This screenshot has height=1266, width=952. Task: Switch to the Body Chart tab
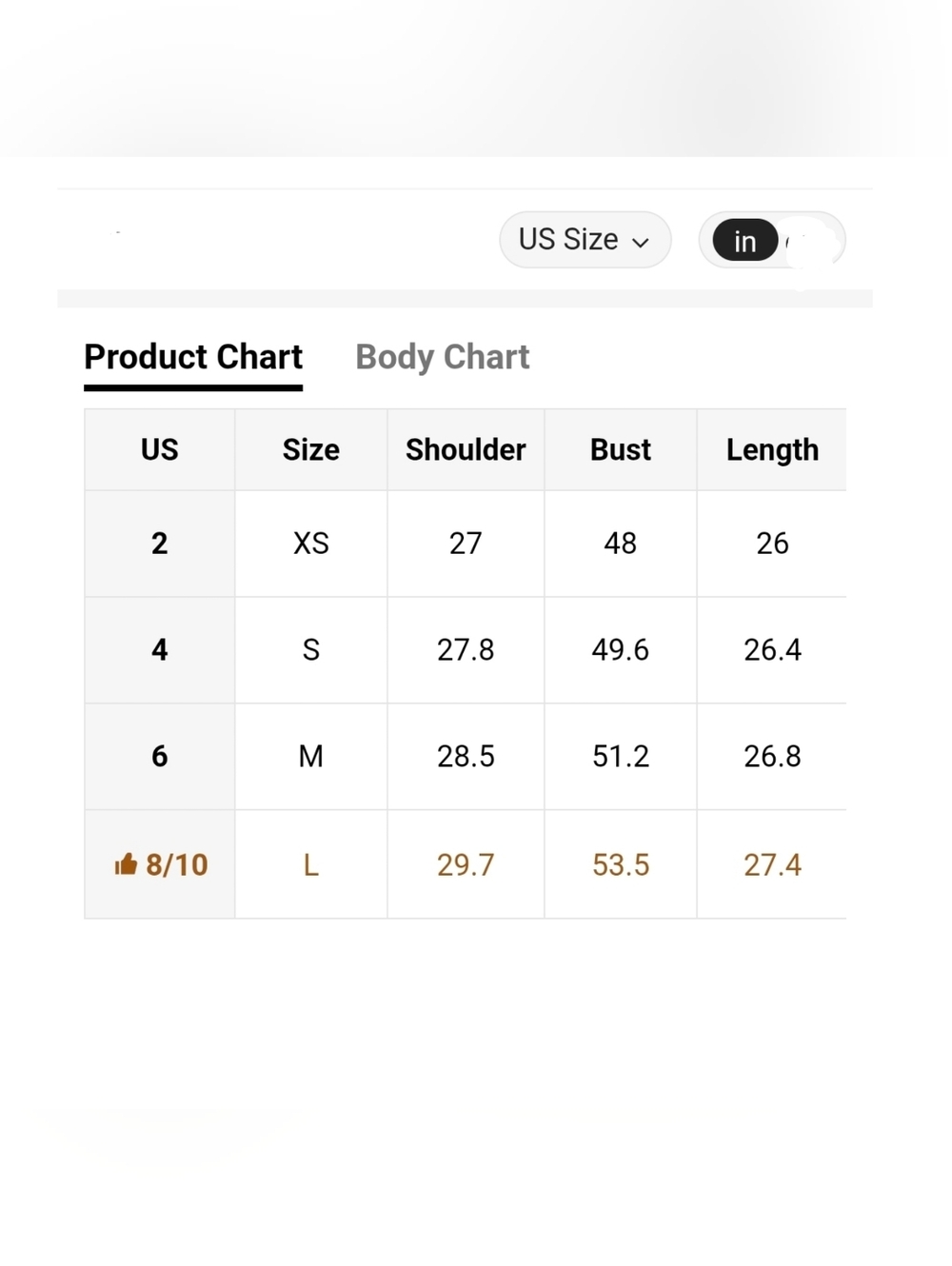pyautogui.click(x=442, y=357)
